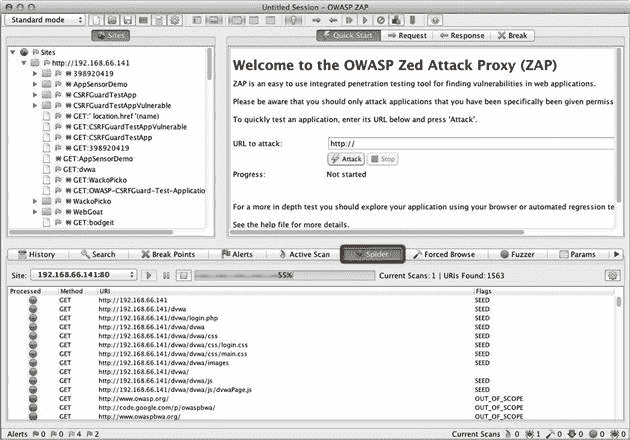630x440 pixels.
Task: Click the drop request circle-slash icon
Action: click(x=380, y=20)
